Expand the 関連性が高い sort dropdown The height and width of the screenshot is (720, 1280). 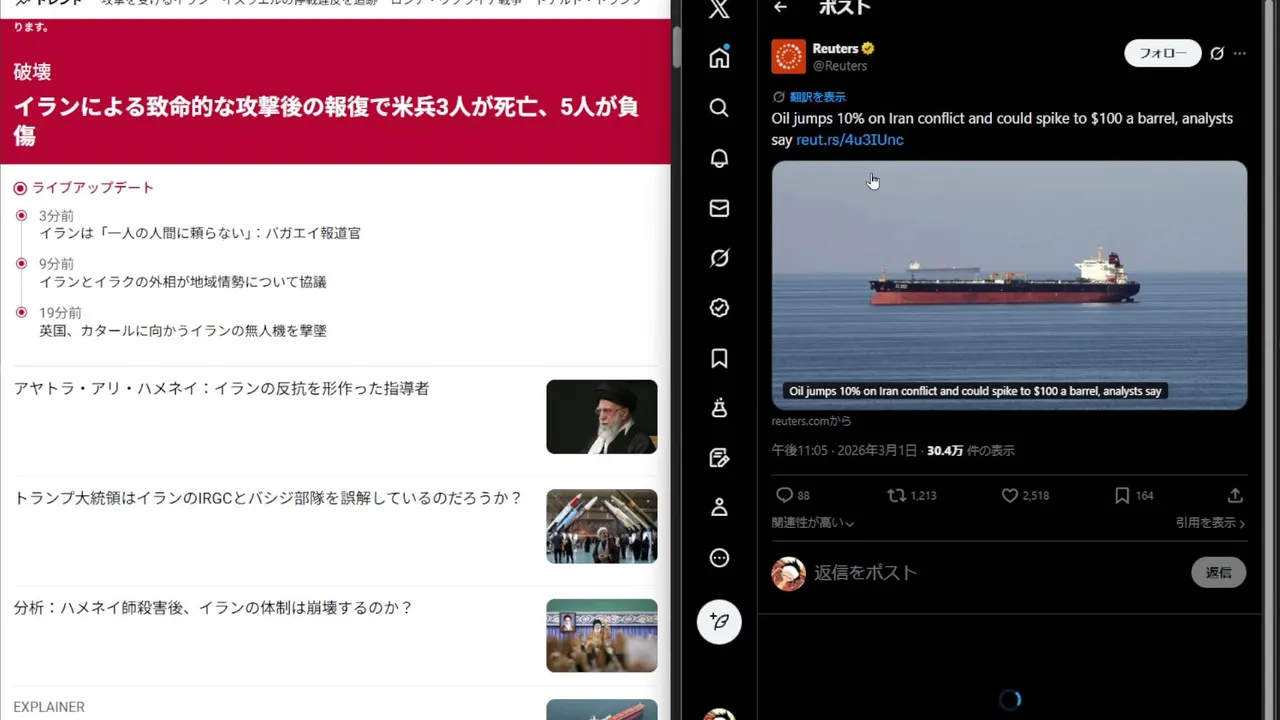pos(813,523)
